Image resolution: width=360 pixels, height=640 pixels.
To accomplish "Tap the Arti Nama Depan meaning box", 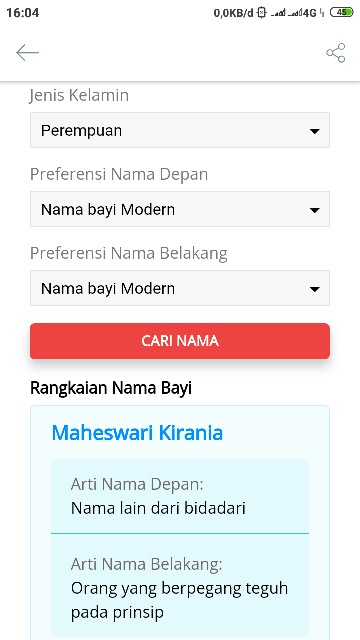I will coord(180,496).
